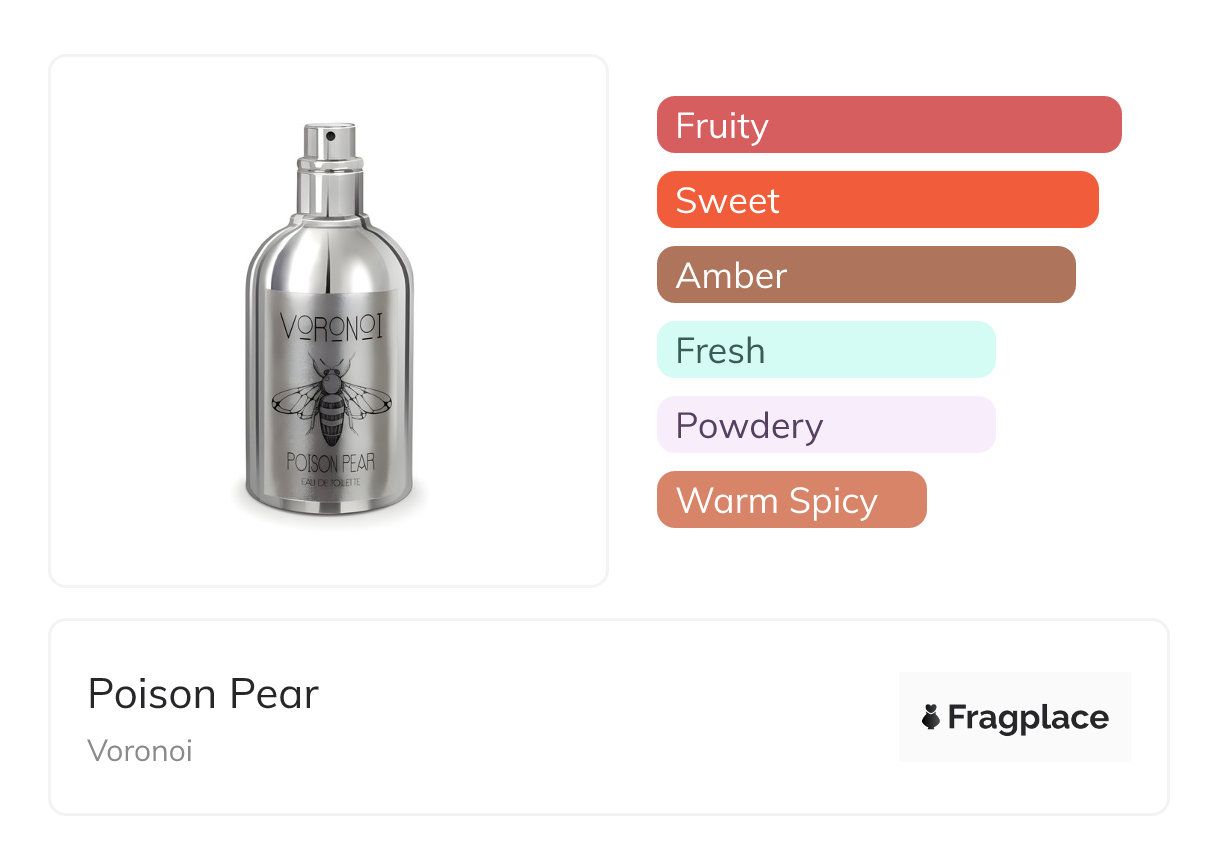1218x864 pixels.
Task: Click POISON PEAR text on bottle label
Action: pos(331,462)
